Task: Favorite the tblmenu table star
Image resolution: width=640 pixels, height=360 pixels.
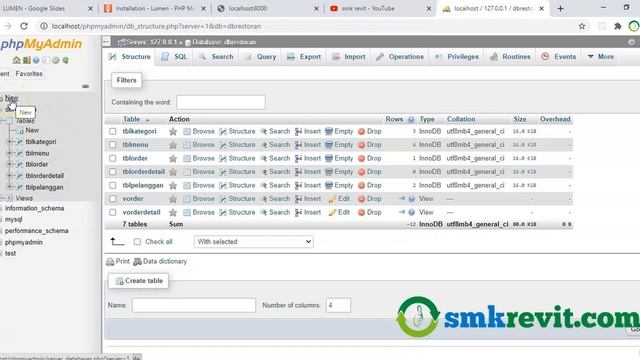Action: [173, 145]
